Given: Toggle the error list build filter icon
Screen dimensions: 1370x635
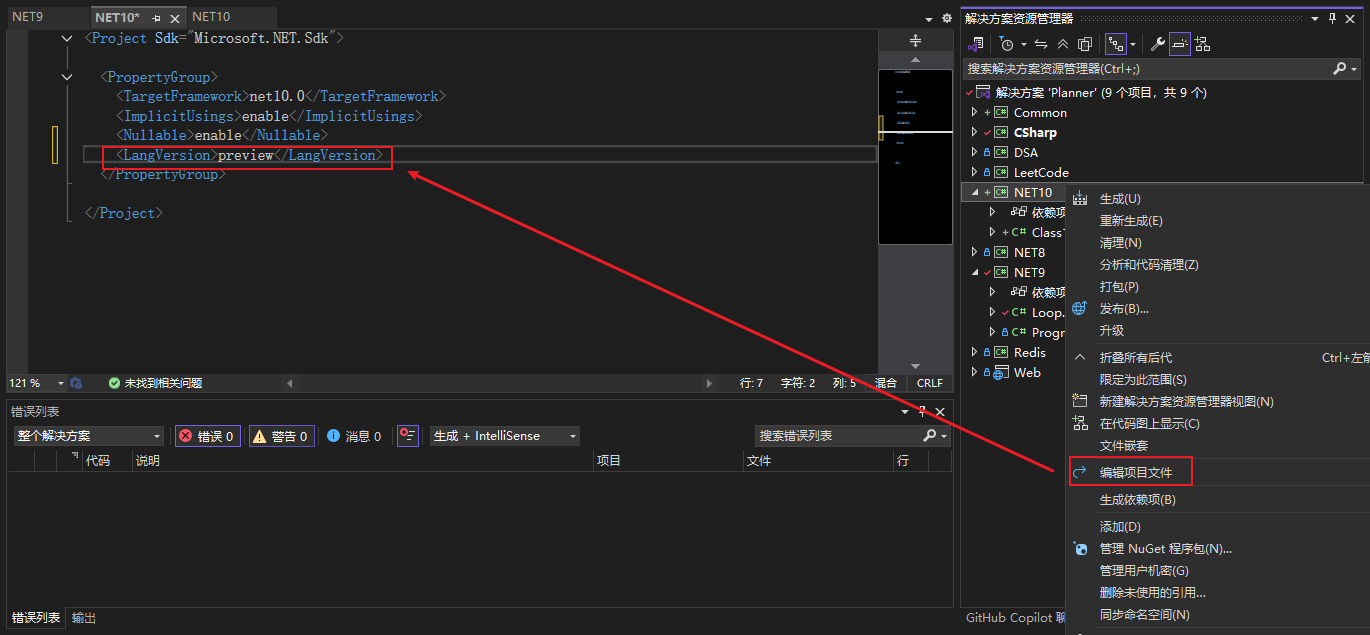Looking at the screenshot, I should click(x=408, y=436).
